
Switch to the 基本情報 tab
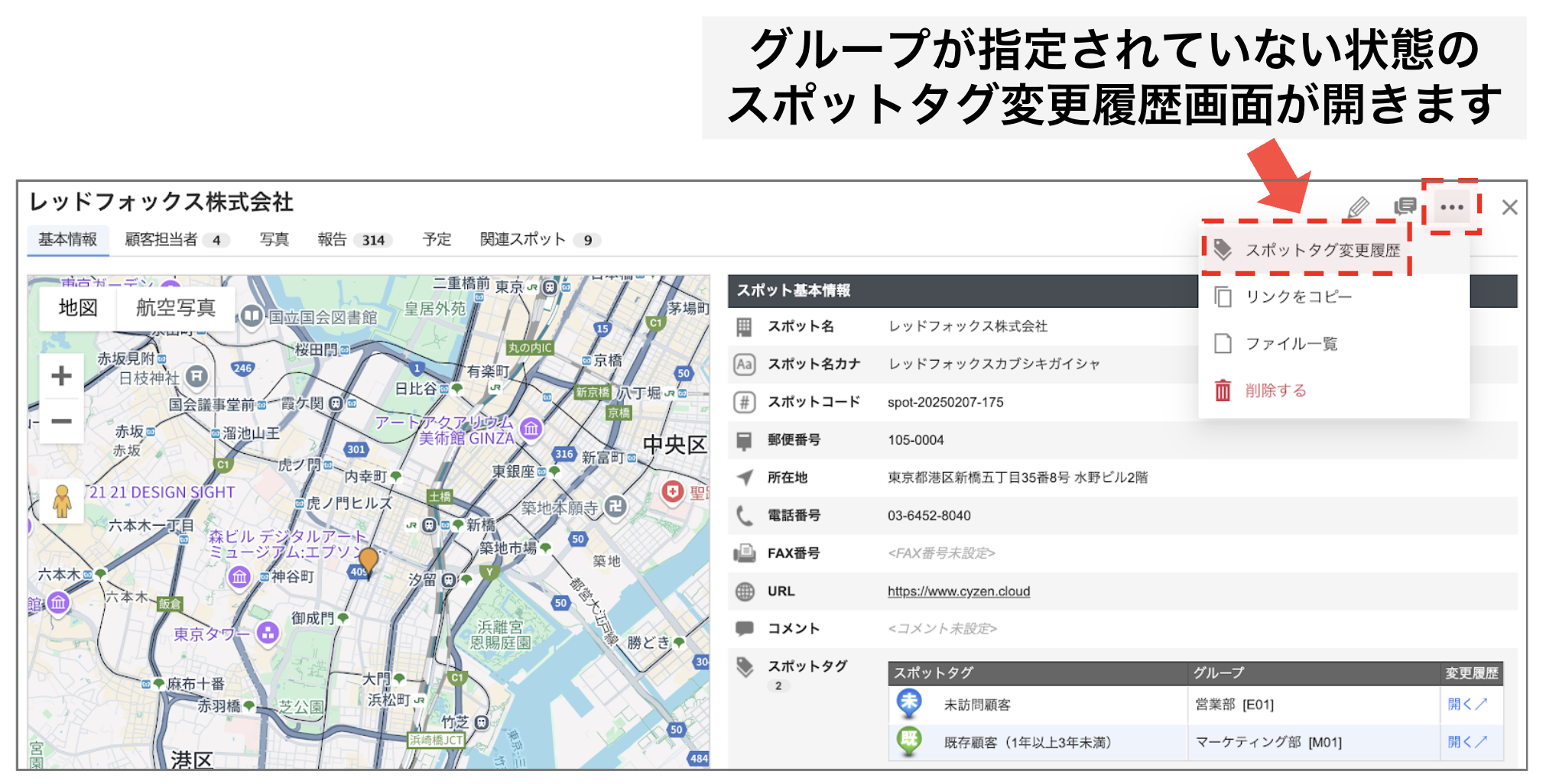pos(68,239)
